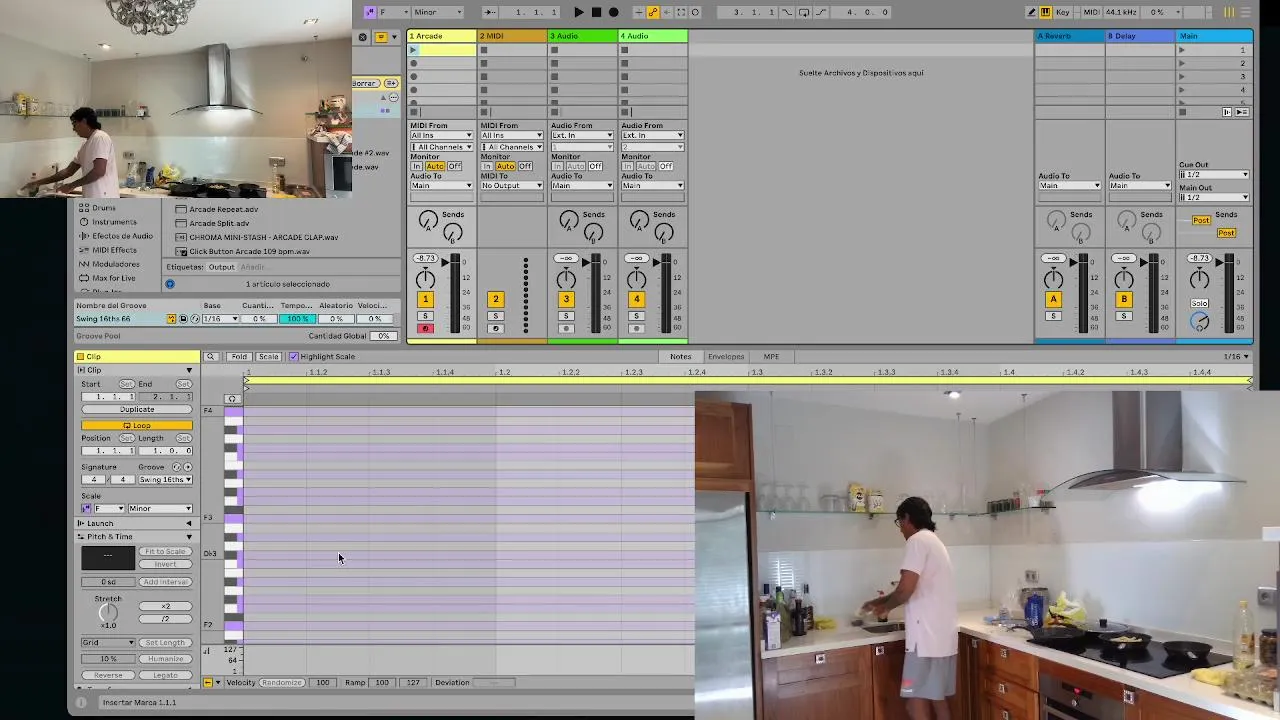This screenshot has width=1280, height=720.
Task: Open piano roll grid 1/16 dropdown
Action: [x=1236, y=357]
